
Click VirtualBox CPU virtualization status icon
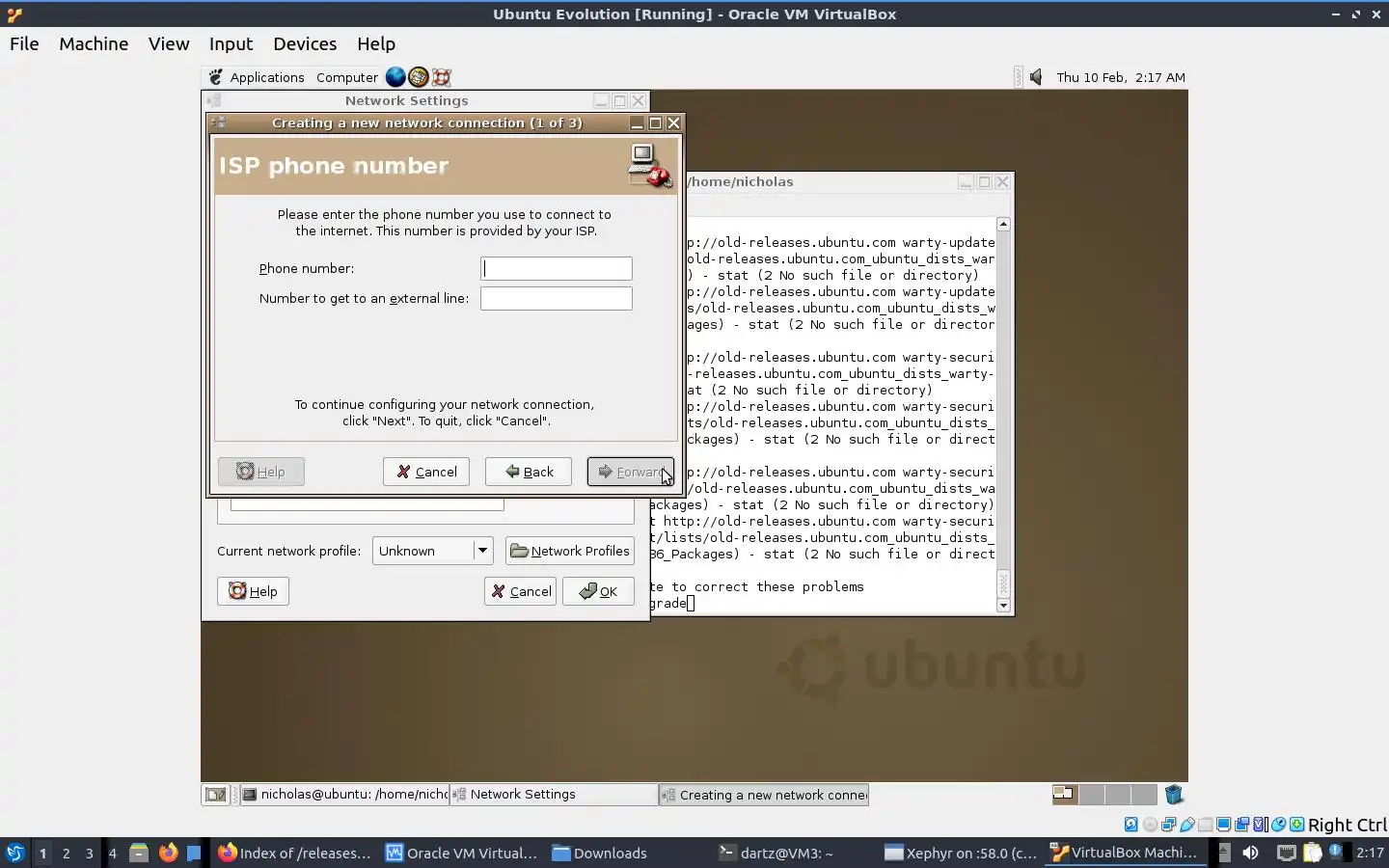tap(1260, 825)
